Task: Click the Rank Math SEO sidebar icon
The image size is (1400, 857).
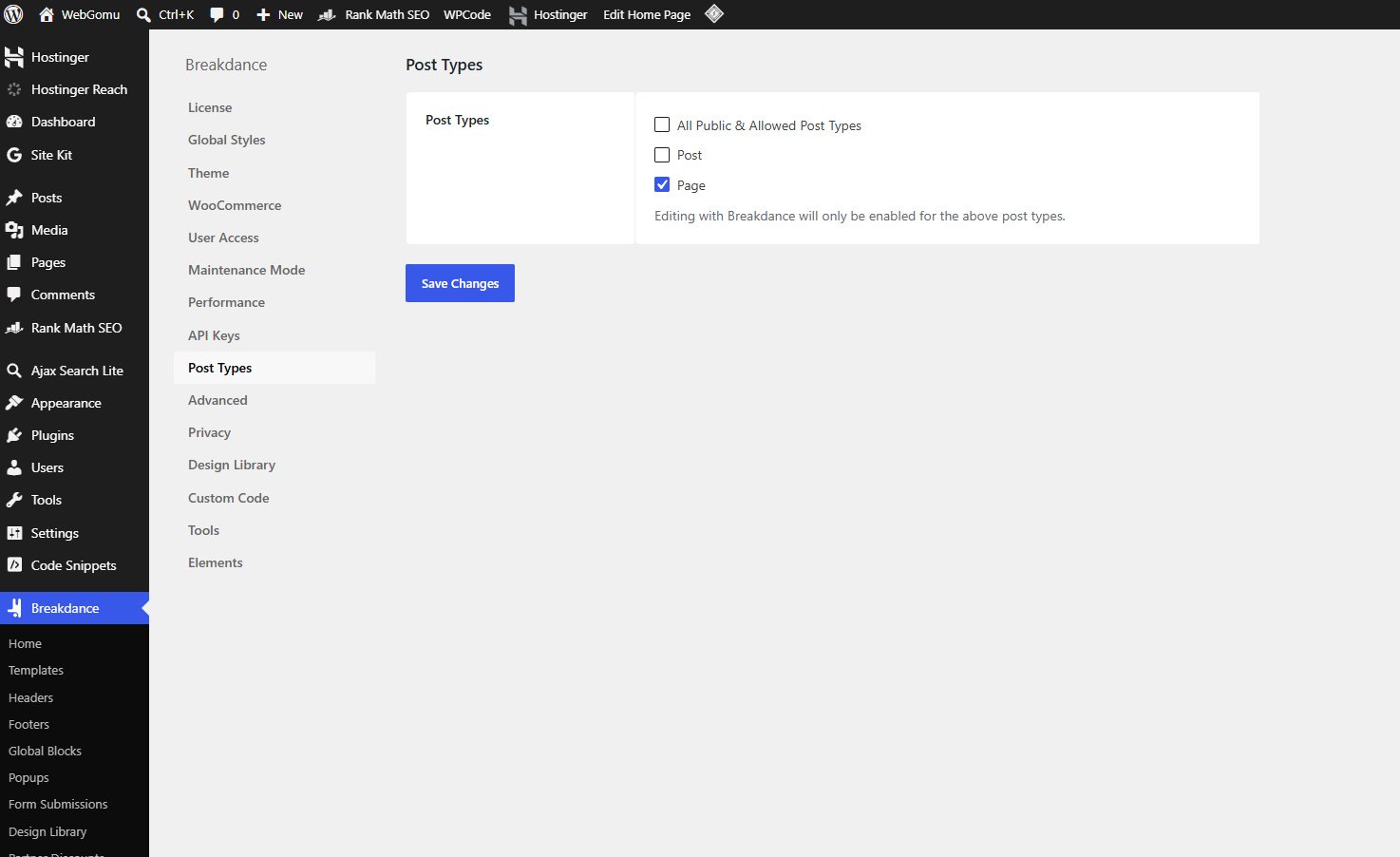Action: [x=14, y=328]
